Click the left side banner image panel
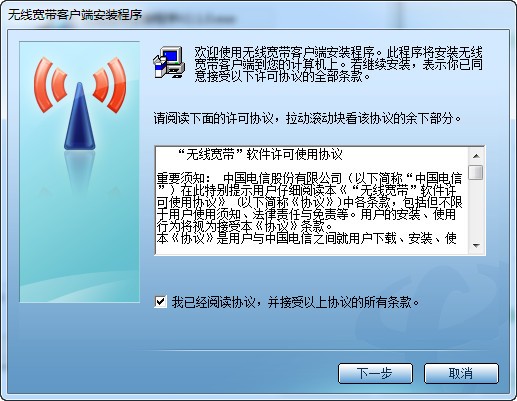Image resolution: width=517 pixels, height=401 pixels. 80,172
